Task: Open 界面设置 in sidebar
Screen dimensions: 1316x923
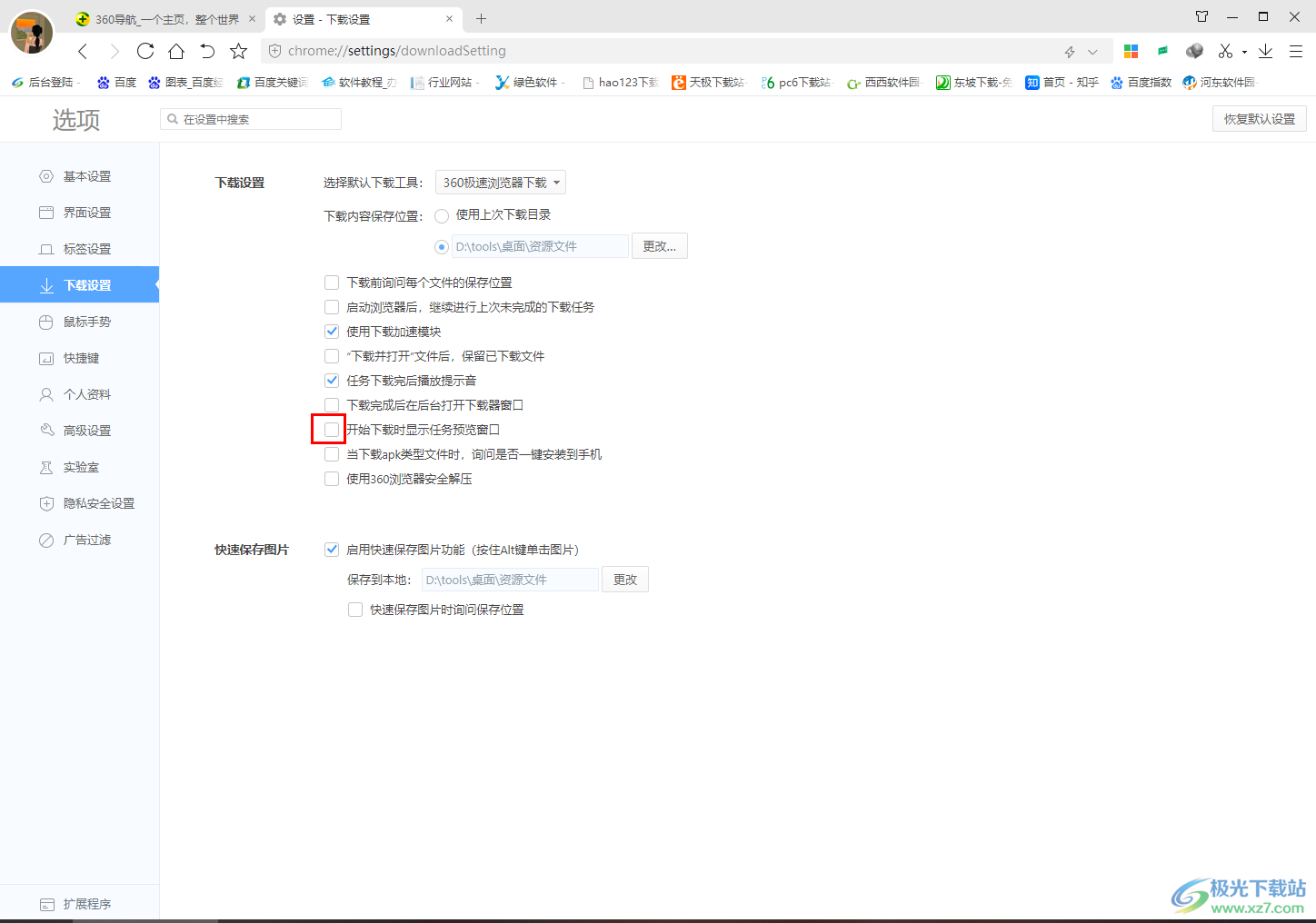Action: click(x=79, y=213)
